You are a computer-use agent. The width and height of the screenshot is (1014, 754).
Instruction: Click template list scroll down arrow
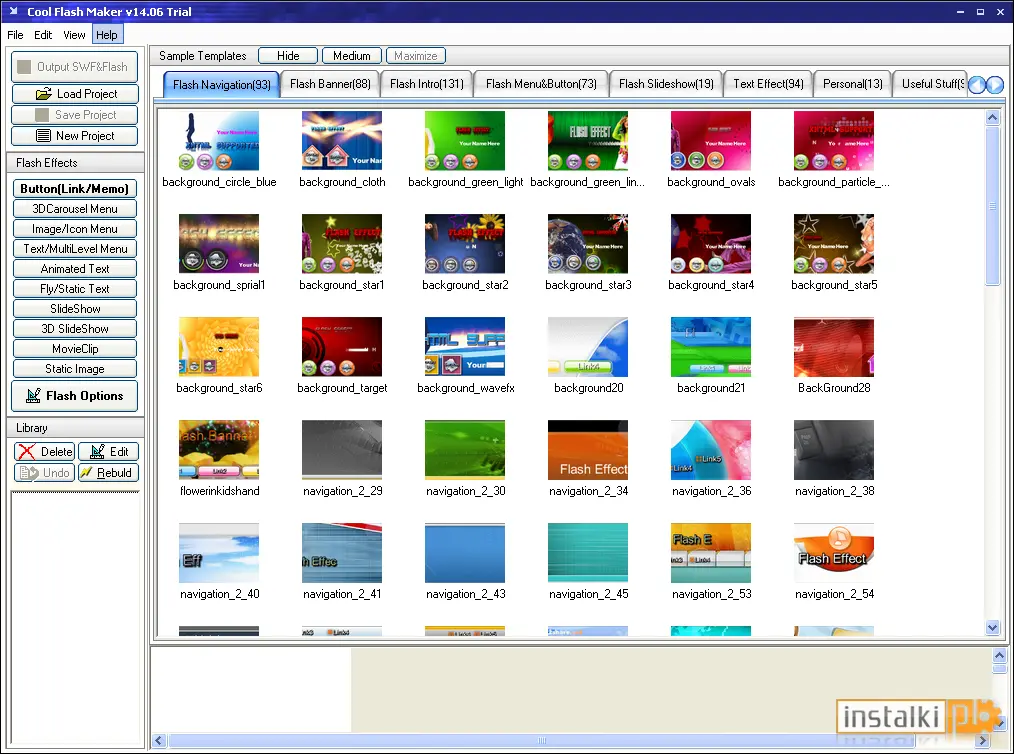[993, 627]
